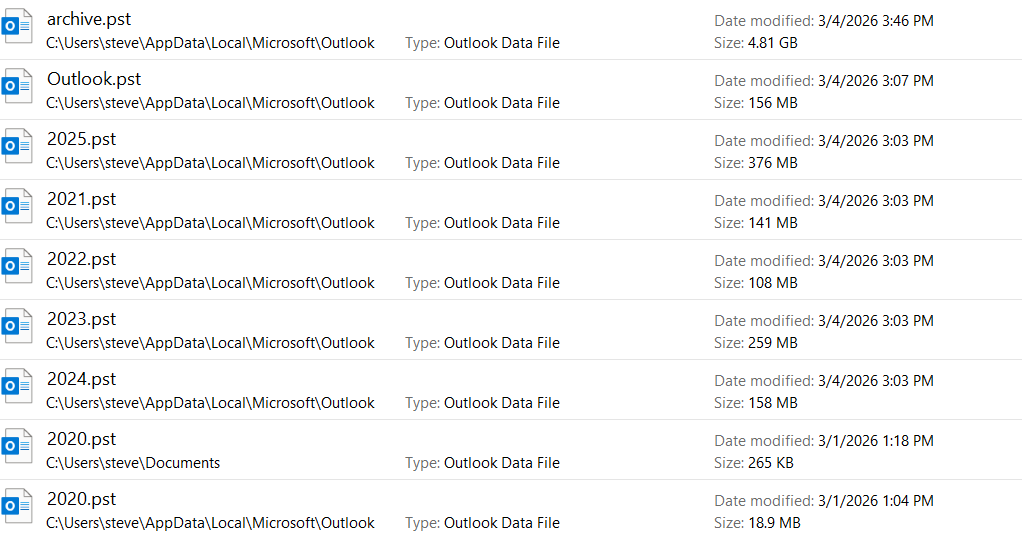Click Date modified 3/1/2026 1:04 PM
Image resolution: width=1022 pixels, height=542 pixels.
point(824,500)
